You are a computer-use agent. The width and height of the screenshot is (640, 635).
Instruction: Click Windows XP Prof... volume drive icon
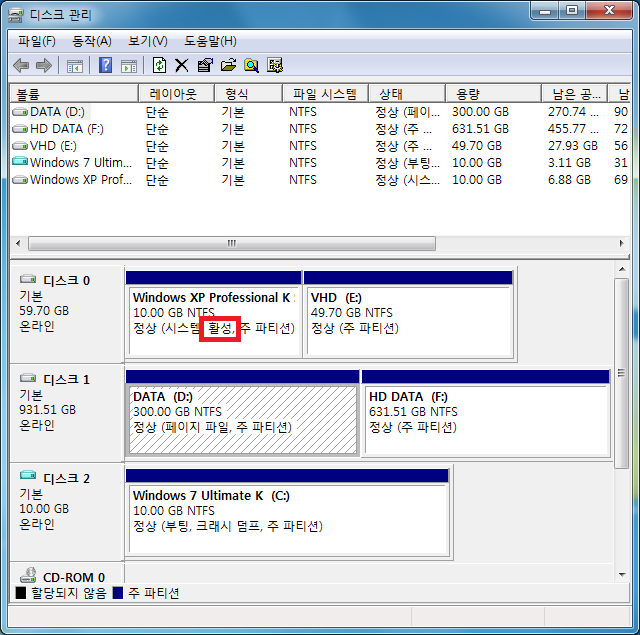[20, 180]
